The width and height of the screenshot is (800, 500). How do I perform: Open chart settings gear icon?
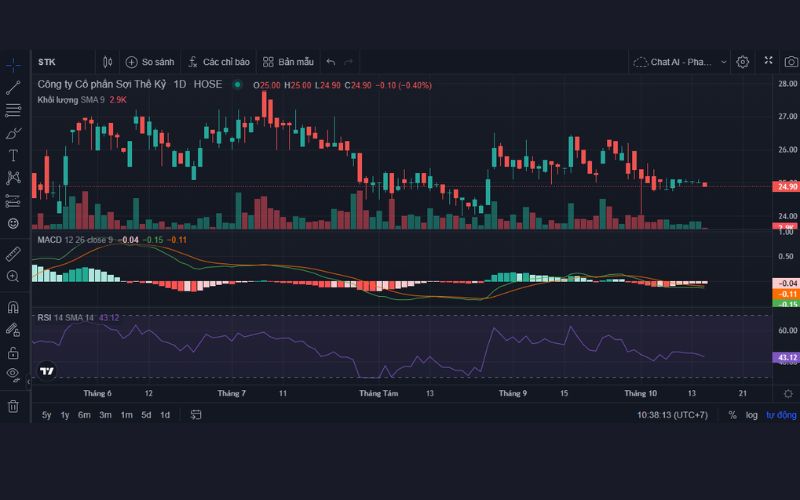[x=742, y=62]
